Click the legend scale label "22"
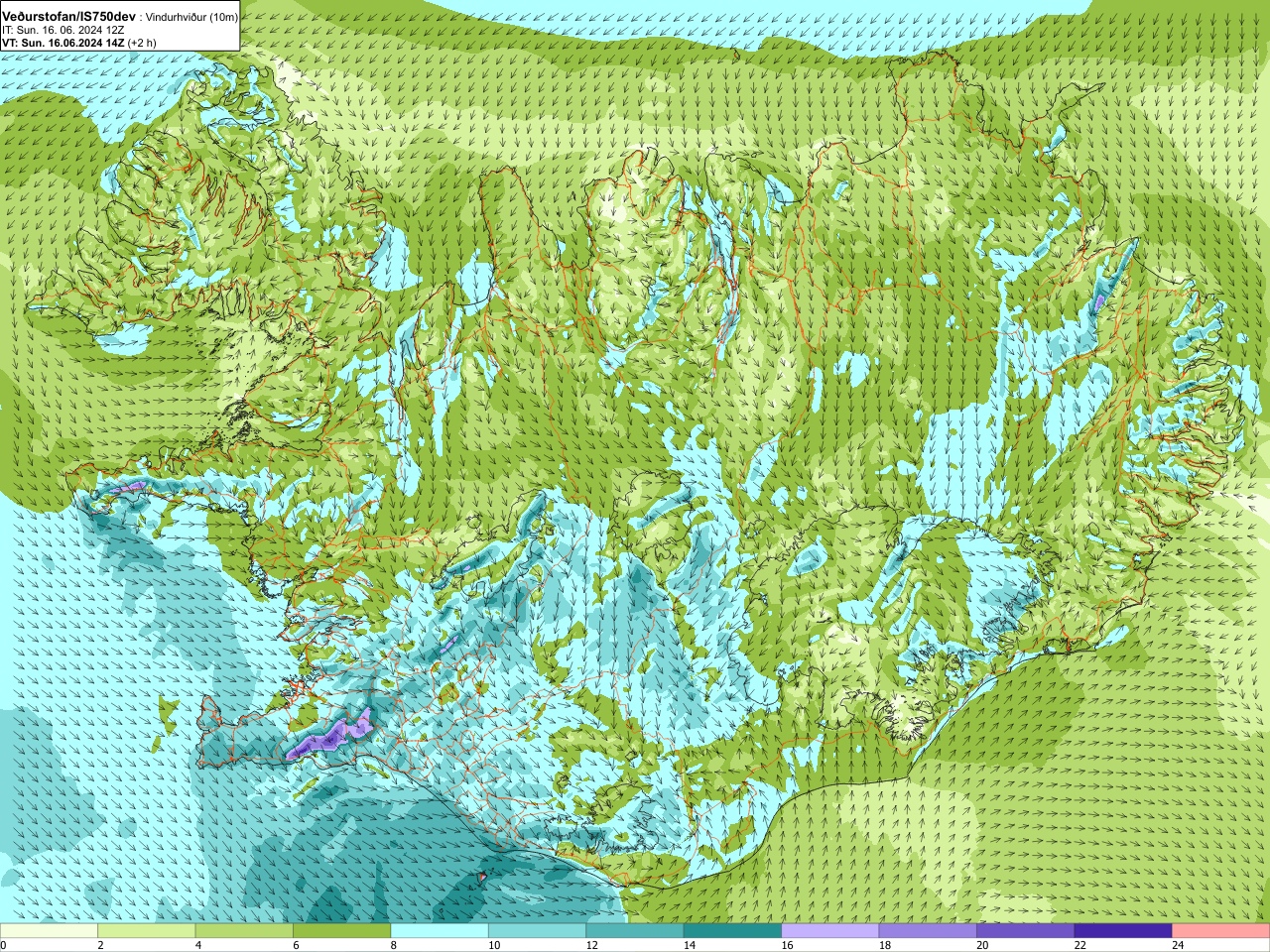The image size is (1270, 952). [x=1079, y=945]
